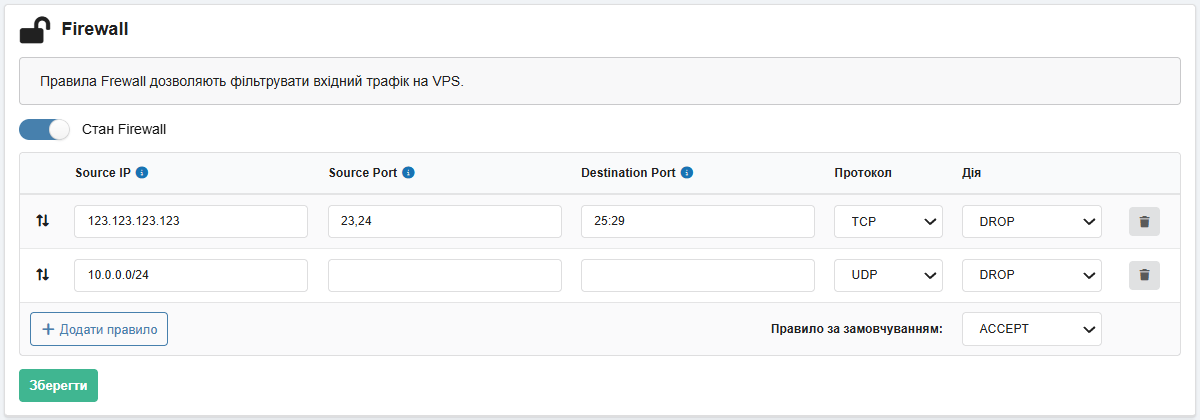The width and height of the screenshot is (1200, 420).
Task: Click Destination Port field containing 25:29
Action: pos(697,222)
